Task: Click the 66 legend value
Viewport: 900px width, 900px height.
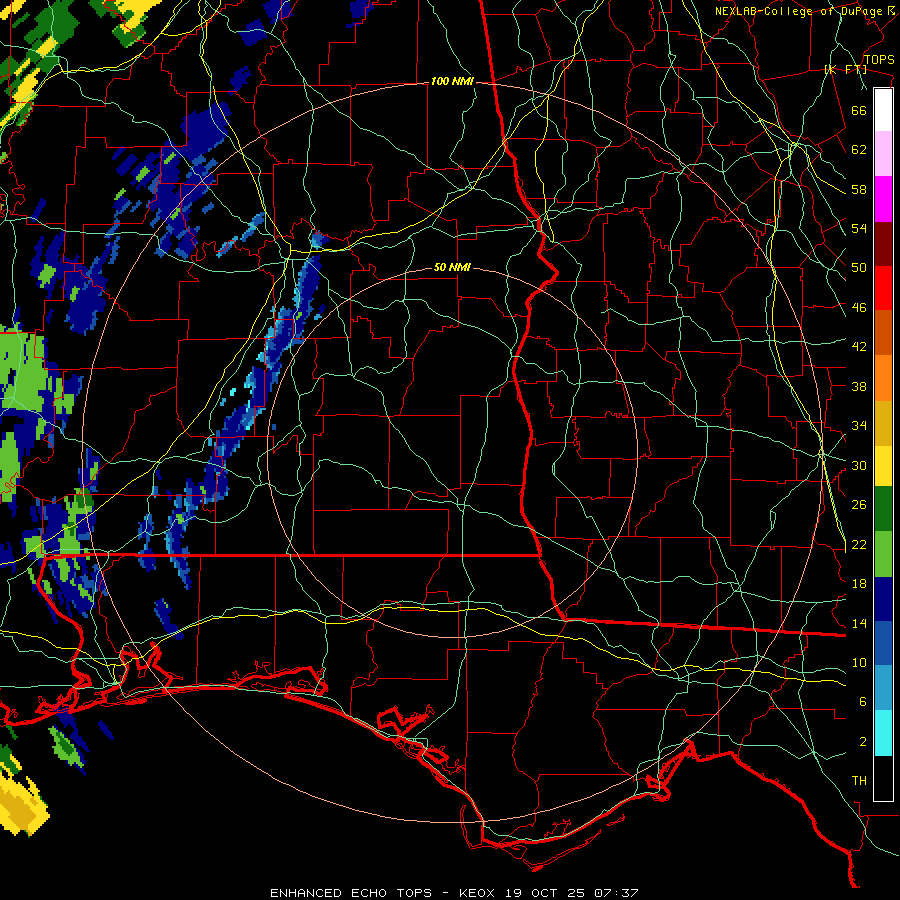Action: pyautogui.click(x=859, y=110)
